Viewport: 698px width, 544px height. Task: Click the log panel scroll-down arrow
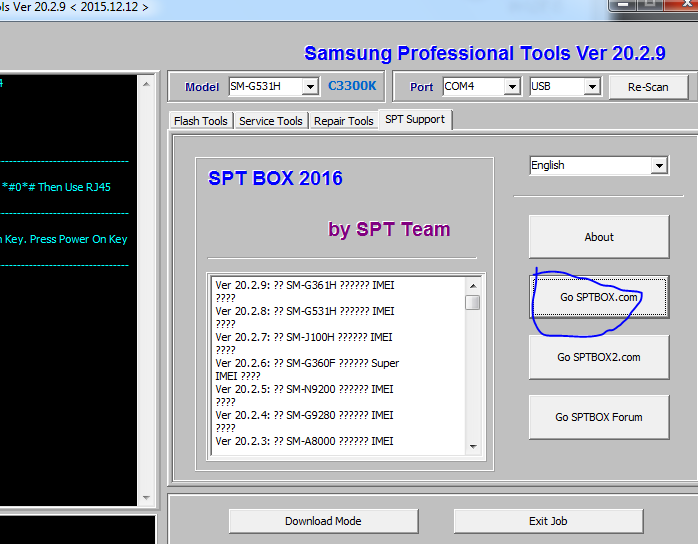[x=146, y=498]
